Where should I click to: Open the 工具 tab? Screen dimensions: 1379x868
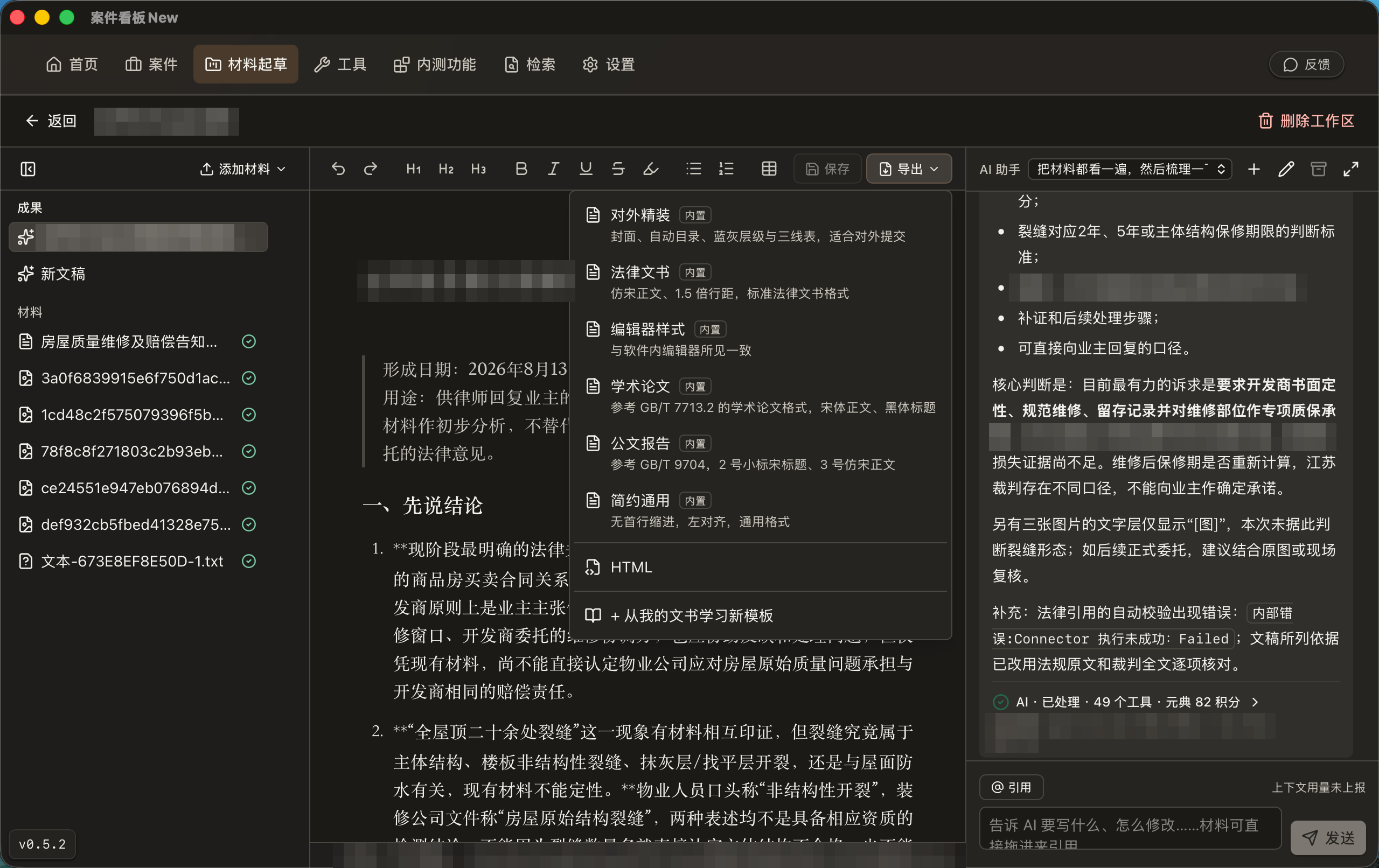point(340,64)
